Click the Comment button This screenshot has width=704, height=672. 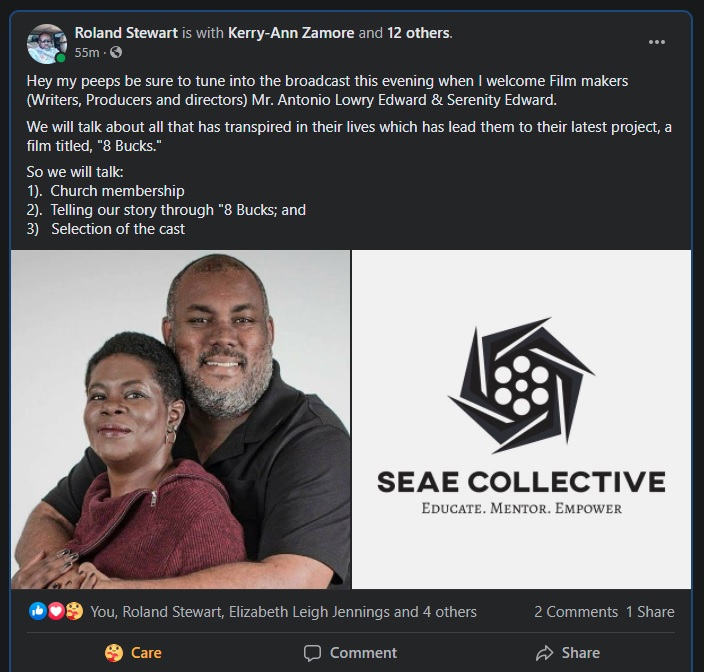point(350,653)
